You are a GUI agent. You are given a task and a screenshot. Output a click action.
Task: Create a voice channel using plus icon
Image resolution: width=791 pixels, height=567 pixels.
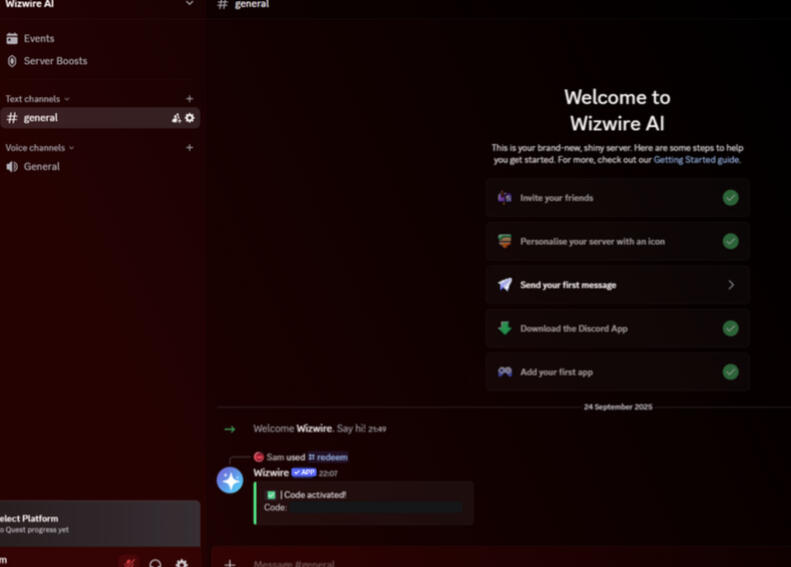[189, 148]
